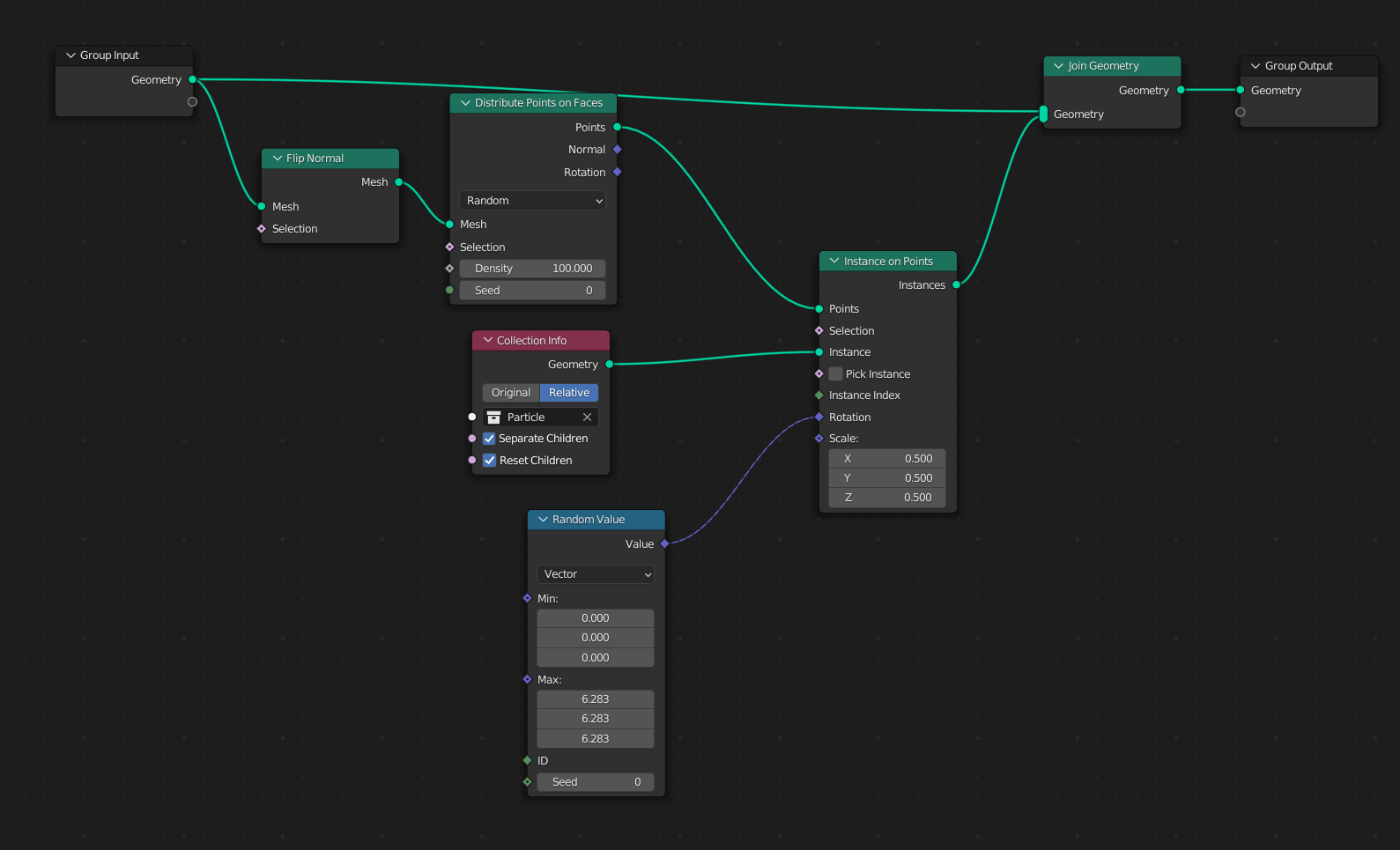1400x850 pixels.
Task: Click Random Value output Value socket
Action: tap(664, 544)
